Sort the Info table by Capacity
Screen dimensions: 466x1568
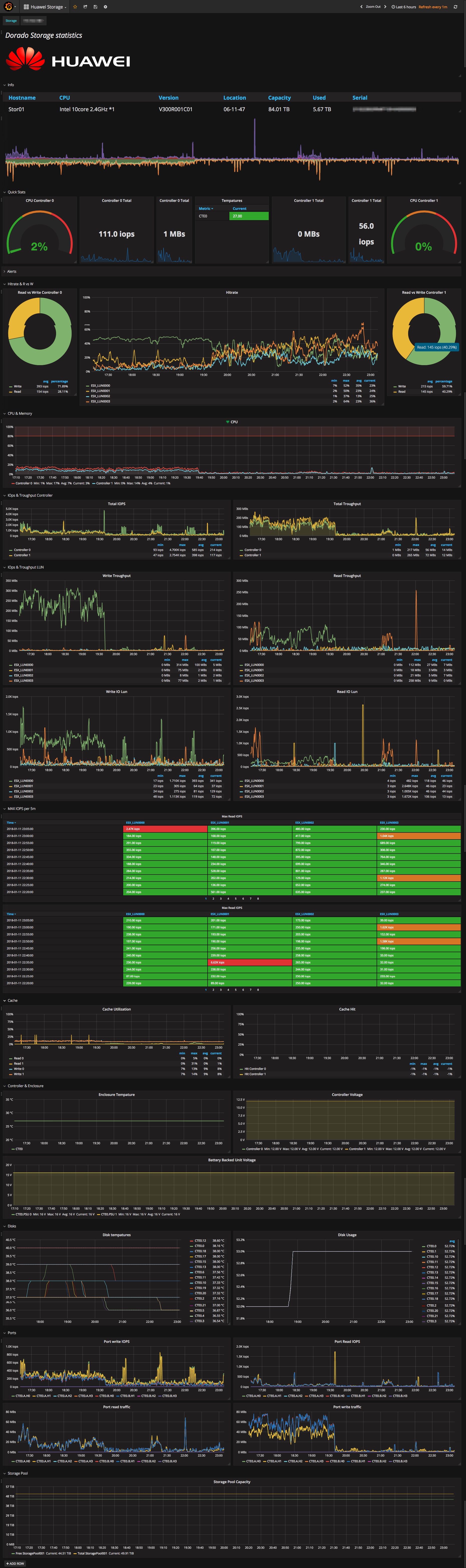tap(279, 97)
